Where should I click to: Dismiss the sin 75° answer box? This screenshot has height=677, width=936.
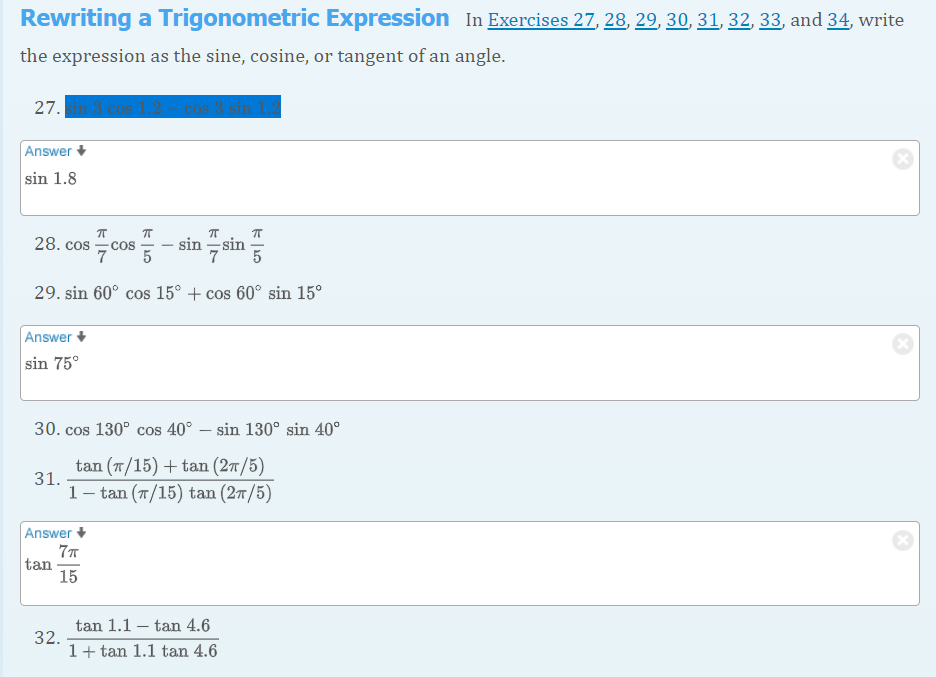pos(903,344)
